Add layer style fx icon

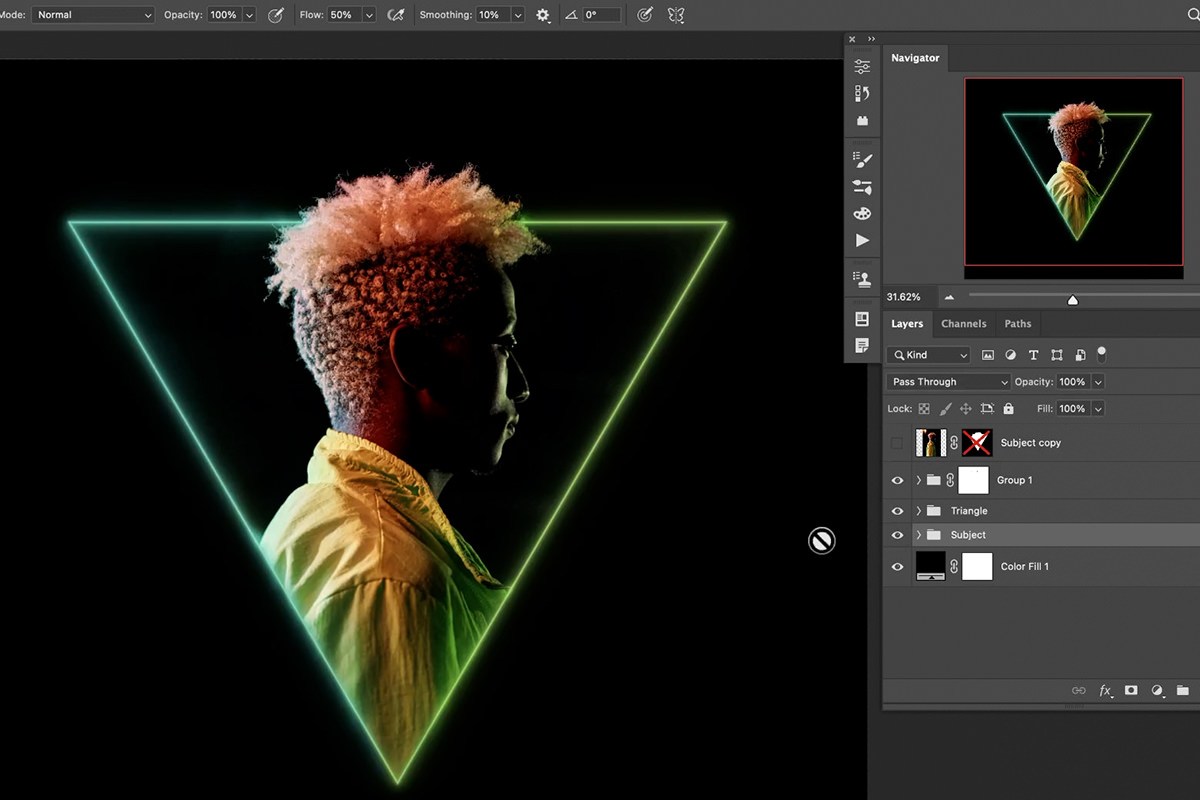pyautogui.click(x=1105, y=690)
